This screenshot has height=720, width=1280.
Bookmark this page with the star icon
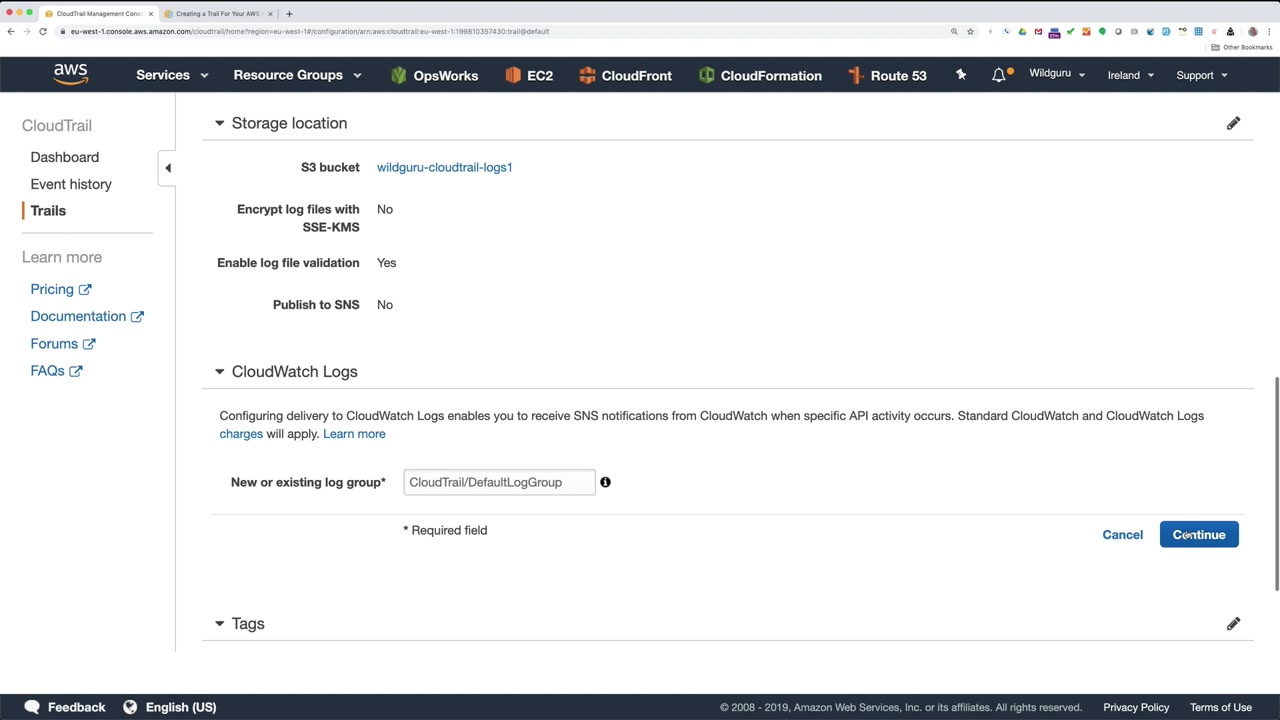tap(970, 31)
